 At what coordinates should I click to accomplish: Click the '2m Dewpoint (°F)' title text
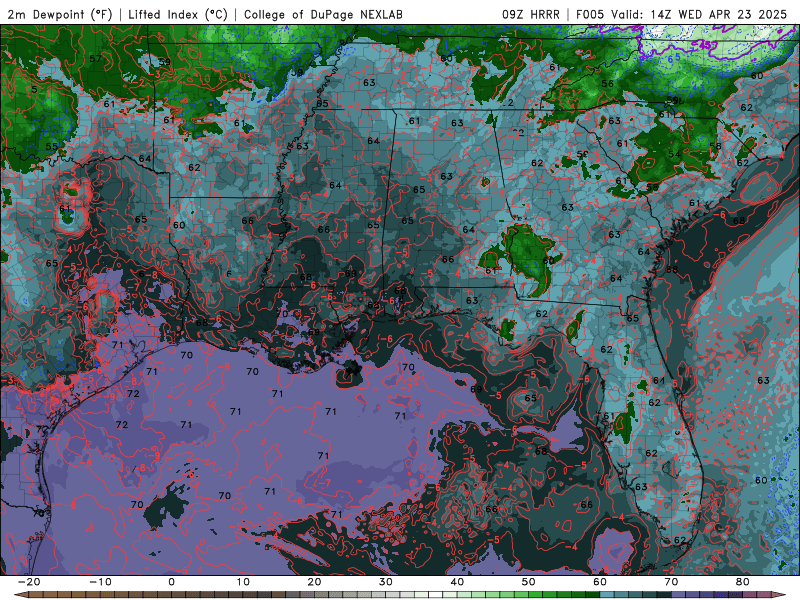click(x=60, y=14)
